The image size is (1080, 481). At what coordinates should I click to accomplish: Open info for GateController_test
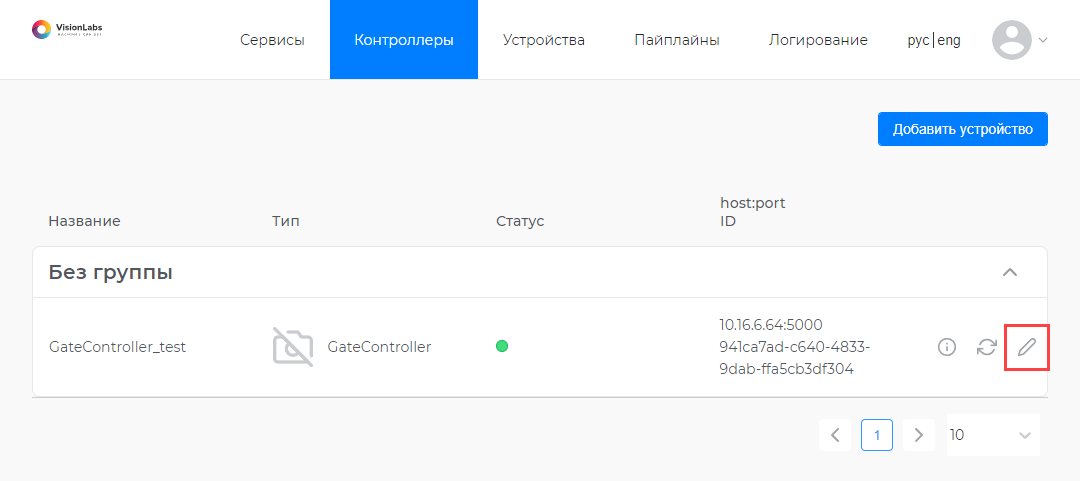click(x=947, y=347)
